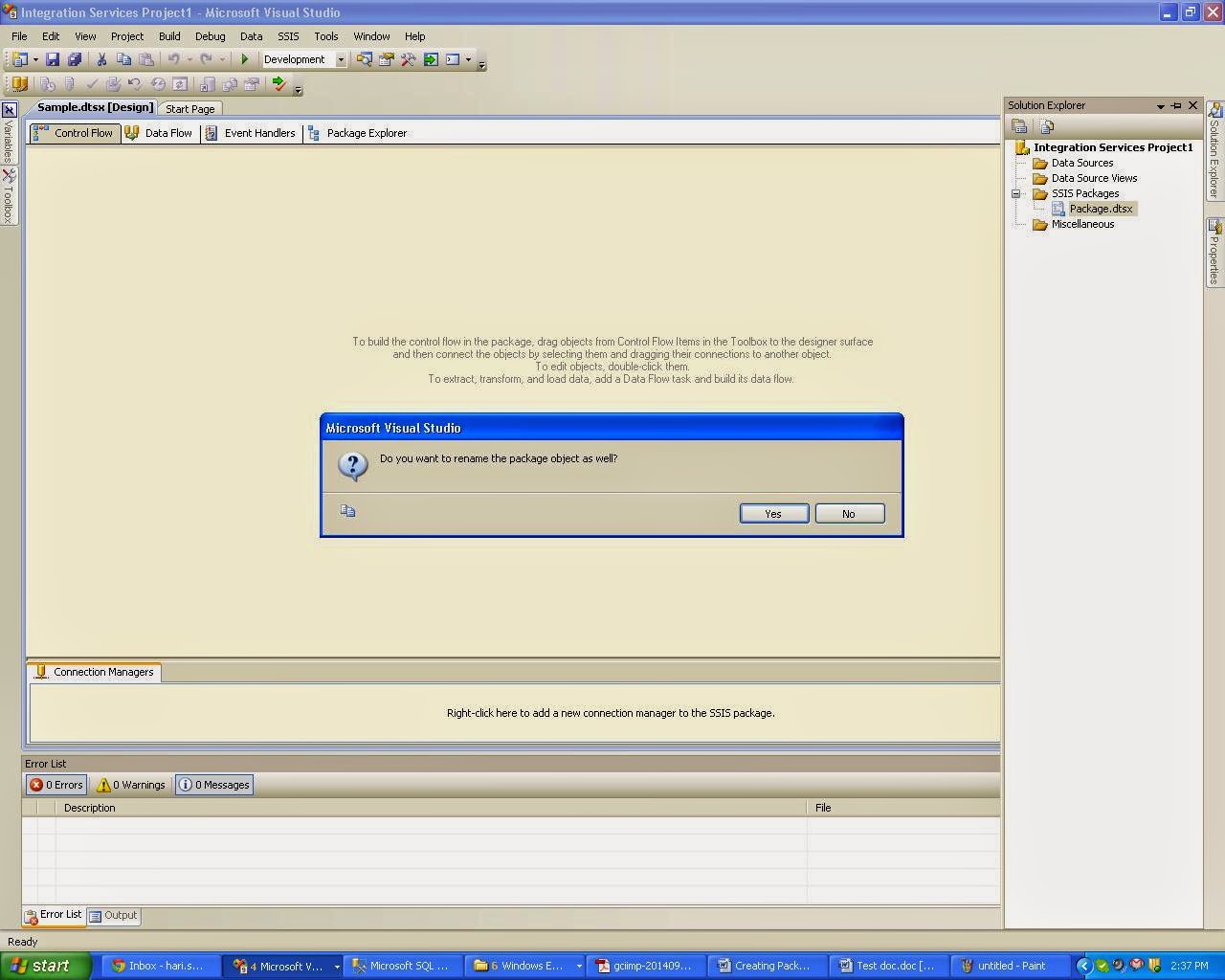Sort the error list by File column
The image size is (1225, 980).
point(903,808)
